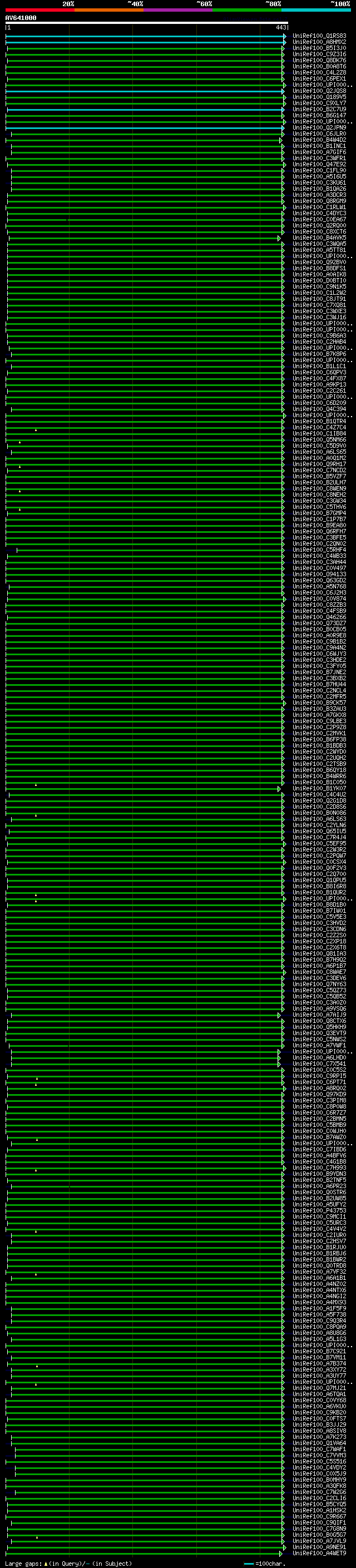This screenshot has width=356, height=1568.
Task: Click label UniRef100_A7B374
Action: pyautogui.click(x=319, y=1363)
